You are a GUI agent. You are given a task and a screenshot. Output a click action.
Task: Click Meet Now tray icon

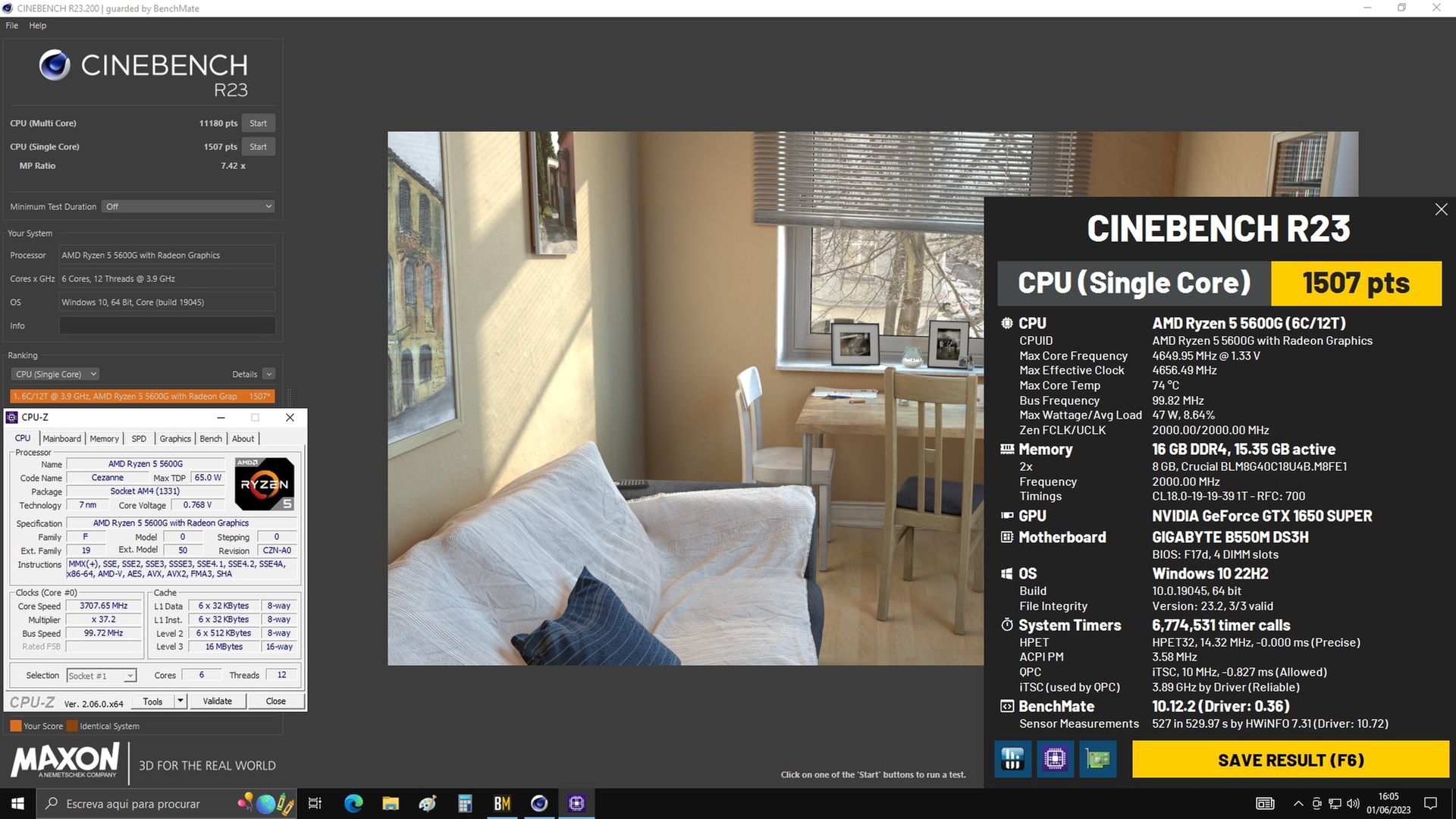point(1316,803)
